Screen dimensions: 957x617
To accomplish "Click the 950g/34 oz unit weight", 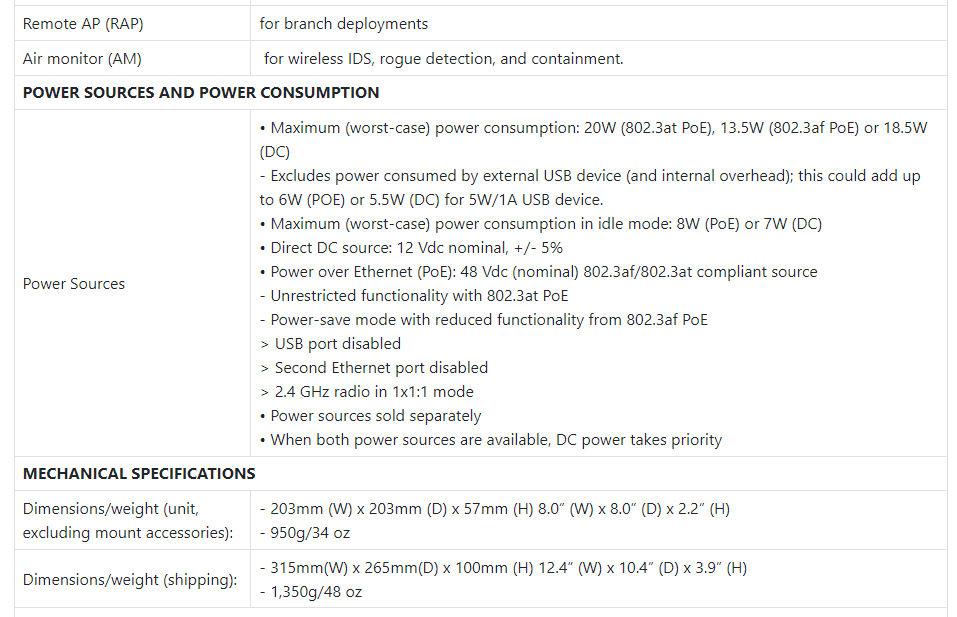I will click(x=304, y=533).
